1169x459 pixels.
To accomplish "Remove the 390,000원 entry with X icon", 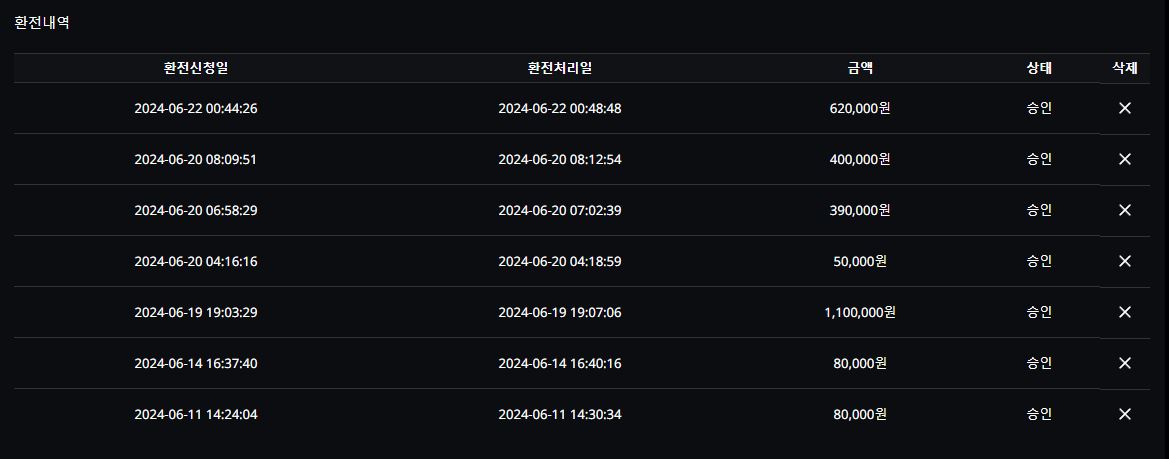I will [x=1124, y=210].
